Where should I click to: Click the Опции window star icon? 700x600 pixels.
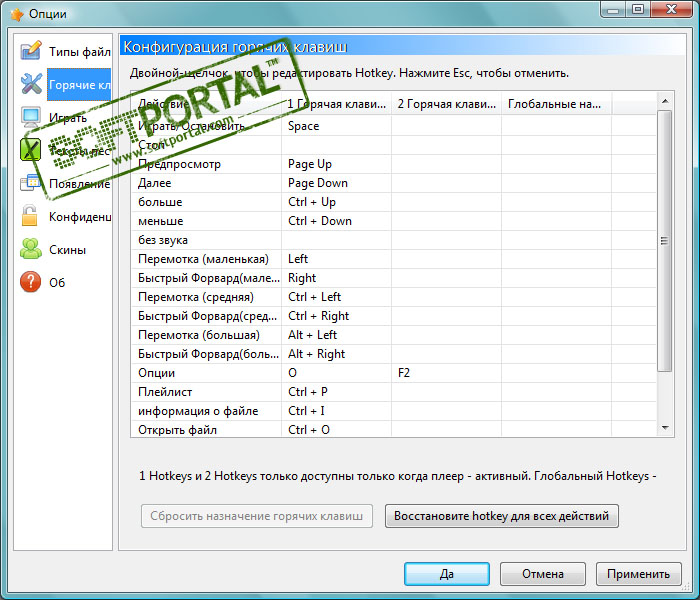(17, 14)
